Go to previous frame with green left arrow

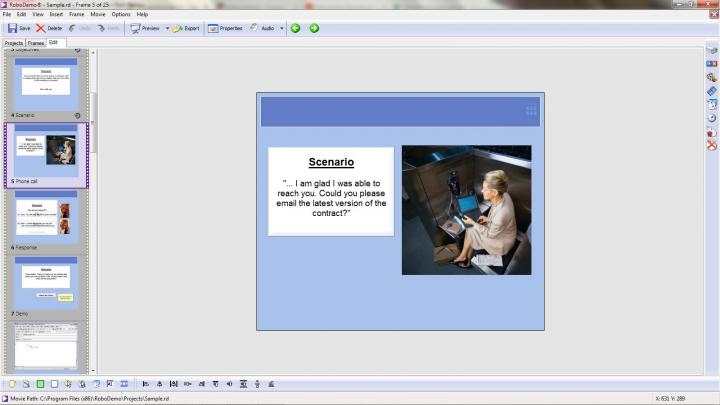click(x=295, y=28)
